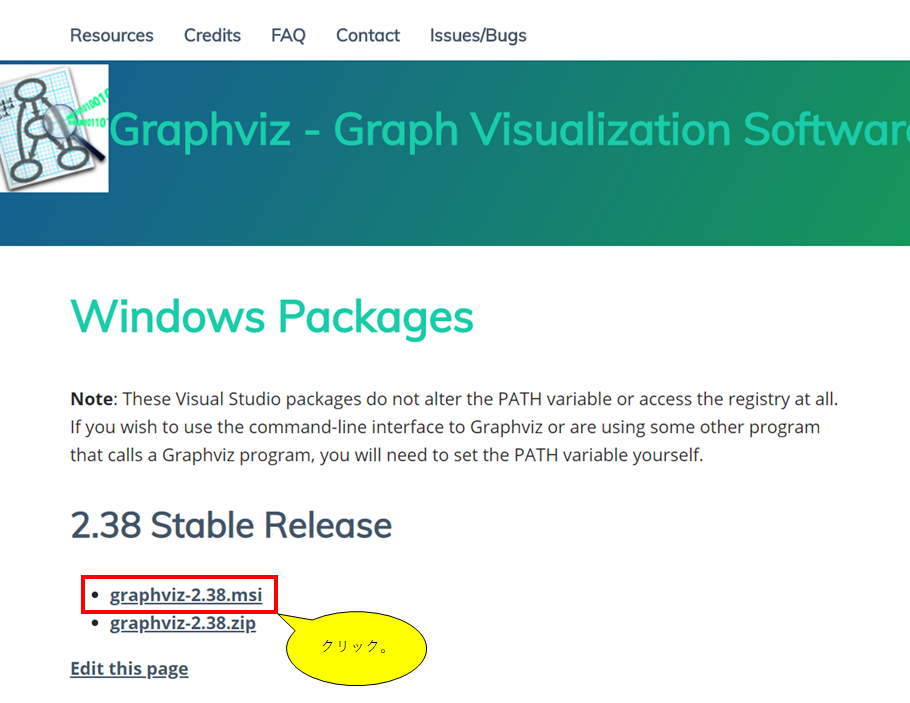910x703 pixels.
Task: Open the Issues/Bugs page
Action: (x=478, y=35)
